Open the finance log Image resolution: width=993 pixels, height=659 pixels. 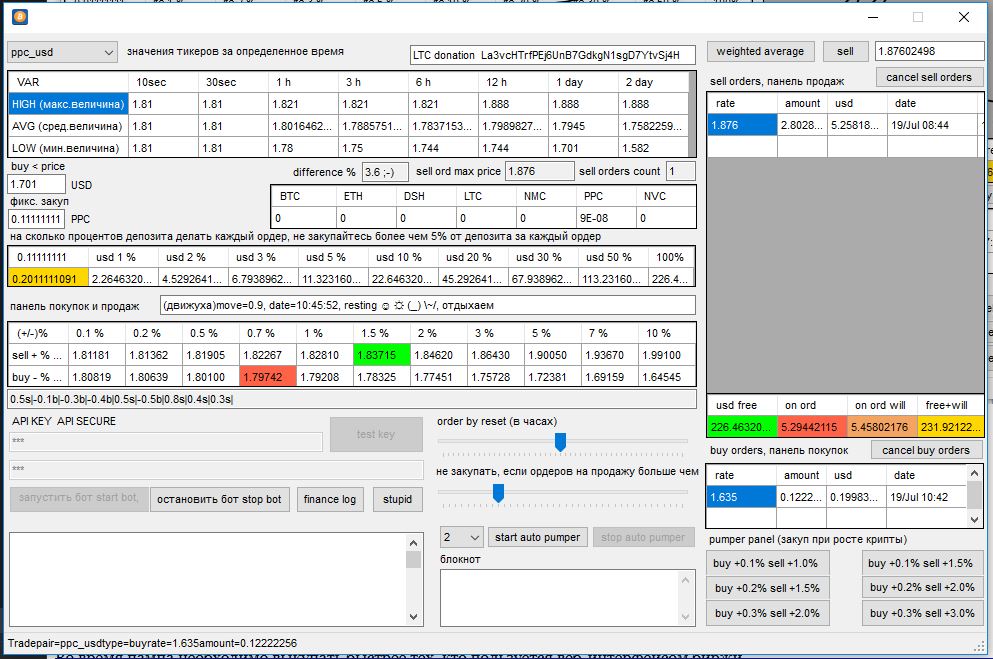point(330,499)
